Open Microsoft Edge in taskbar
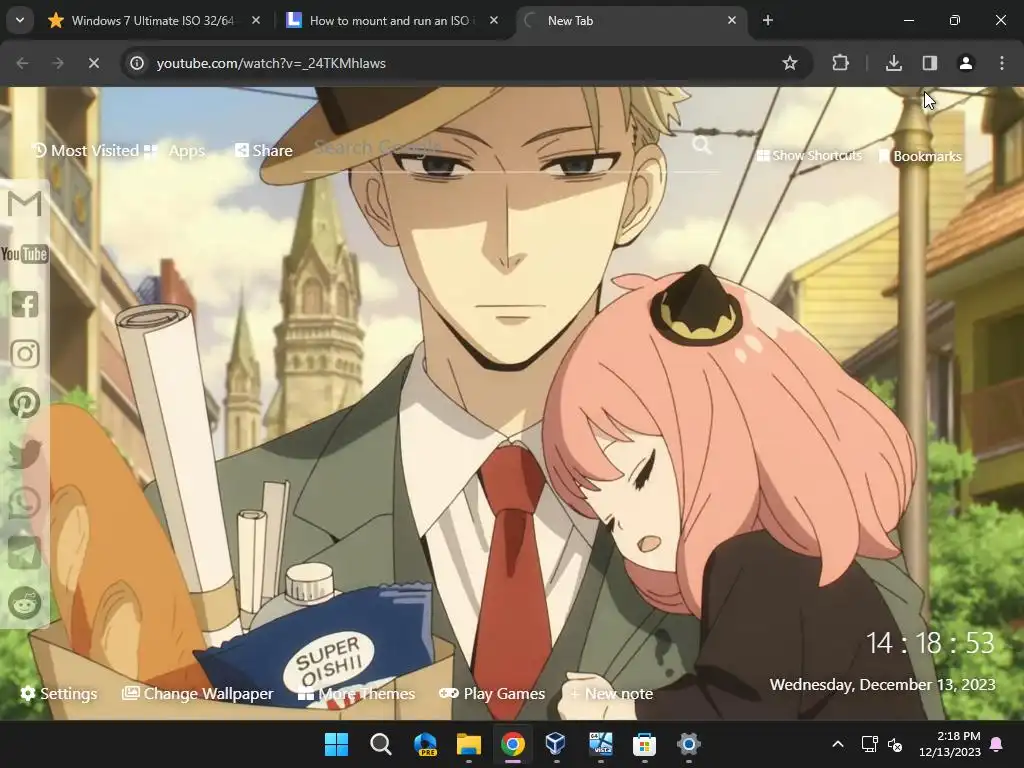This screenshot has height=768, width=1024. (425, 744)
